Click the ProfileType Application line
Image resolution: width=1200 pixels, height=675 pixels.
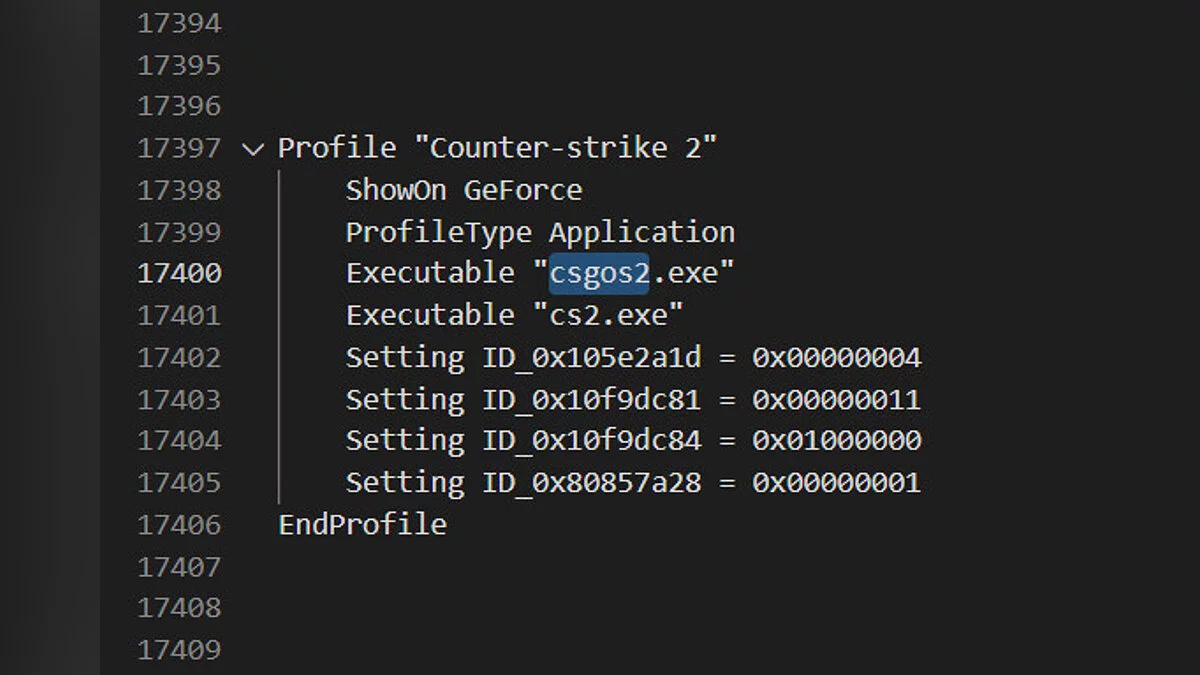click(x=540, y=232)
